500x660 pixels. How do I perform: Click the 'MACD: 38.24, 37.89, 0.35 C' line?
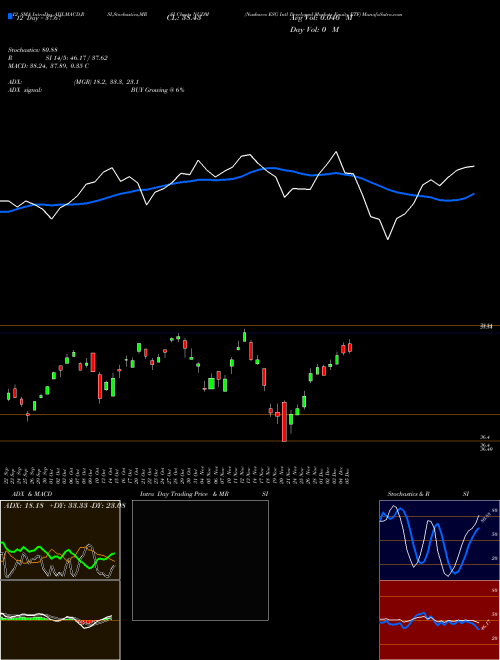pos(48,66)
